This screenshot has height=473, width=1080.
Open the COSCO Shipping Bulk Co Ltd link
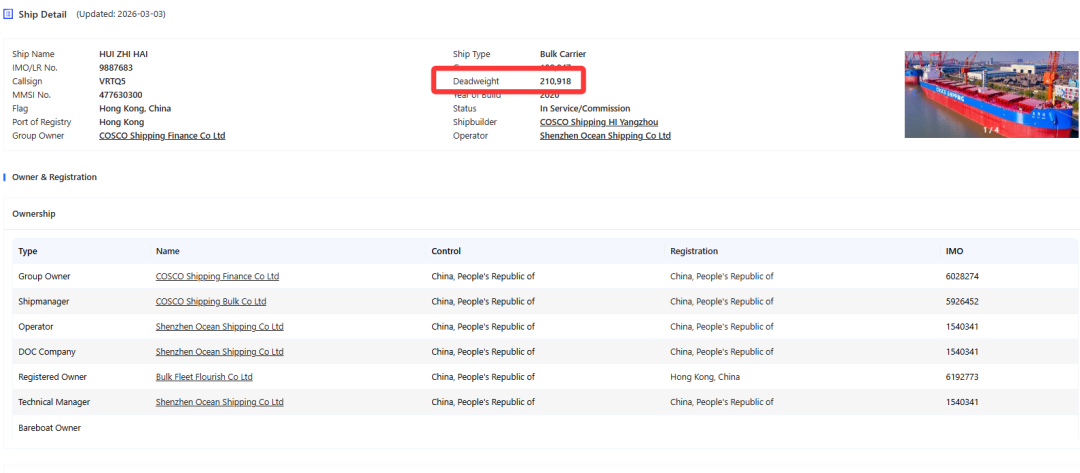click(211, 301)
